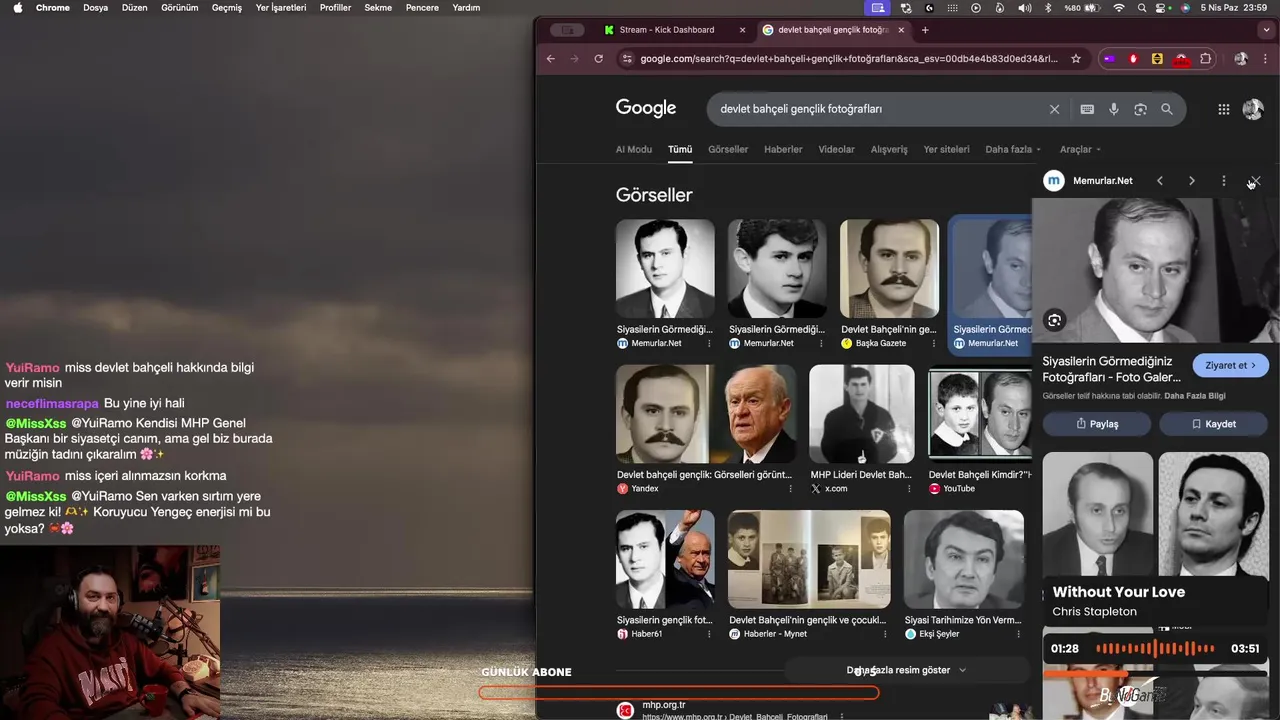Open Yer İşaretleri menu
Viewport: 1280px width, 720px height.
pos(281,7)
